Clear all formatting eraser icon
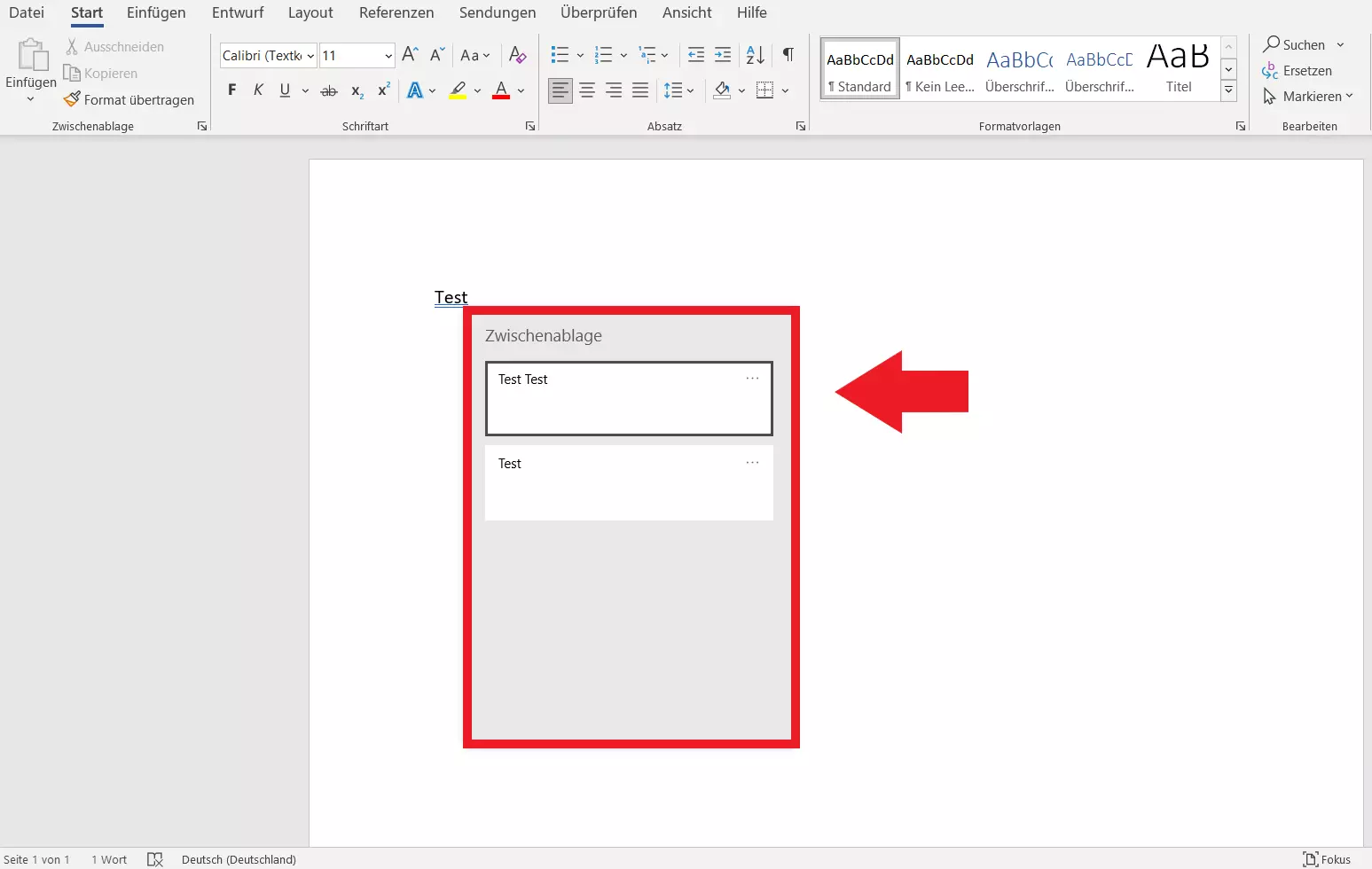Viewport: 1372px width, 869px height. pos(518,55)
